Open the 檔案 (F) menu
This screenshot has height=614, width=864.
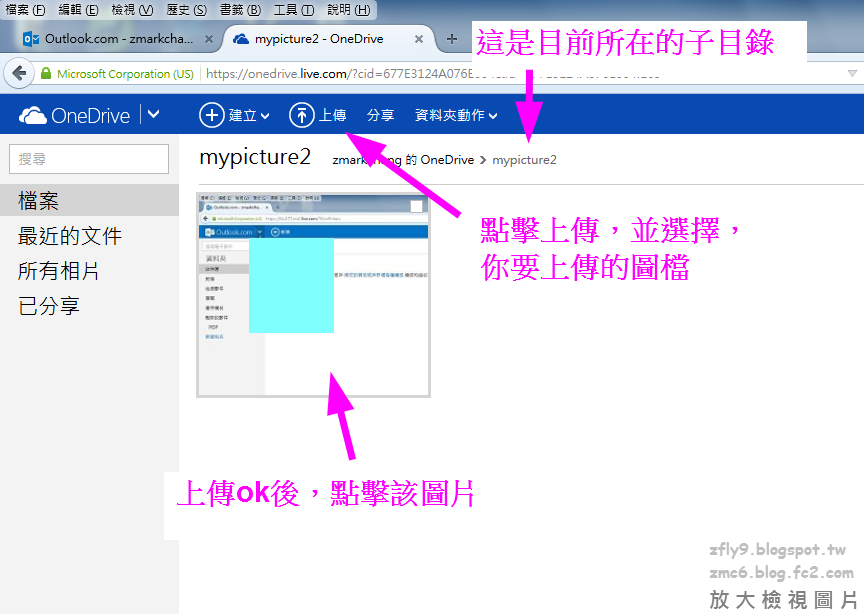pyautogui.click(x=25, y=9)
